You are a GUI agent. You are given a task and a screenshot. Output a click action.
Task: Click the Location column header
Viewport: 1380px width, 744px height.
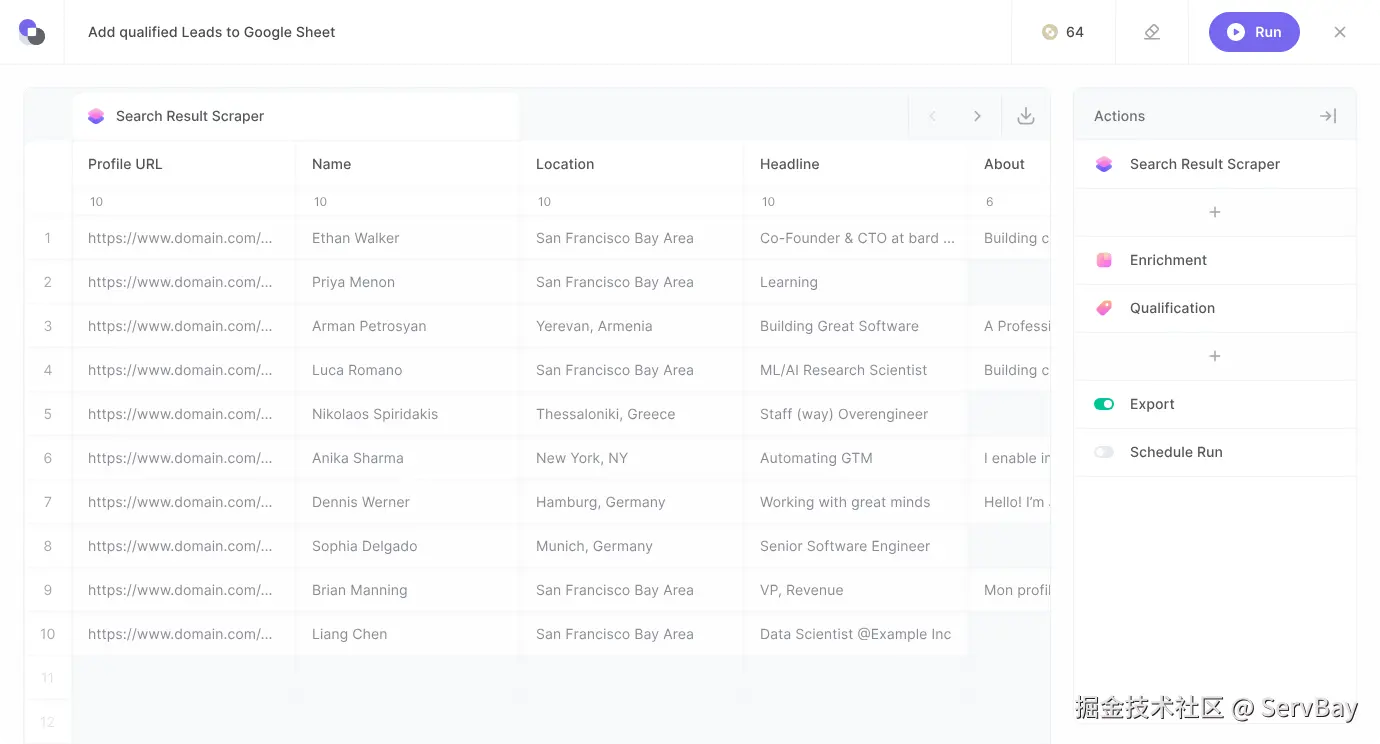click(632, 164)
